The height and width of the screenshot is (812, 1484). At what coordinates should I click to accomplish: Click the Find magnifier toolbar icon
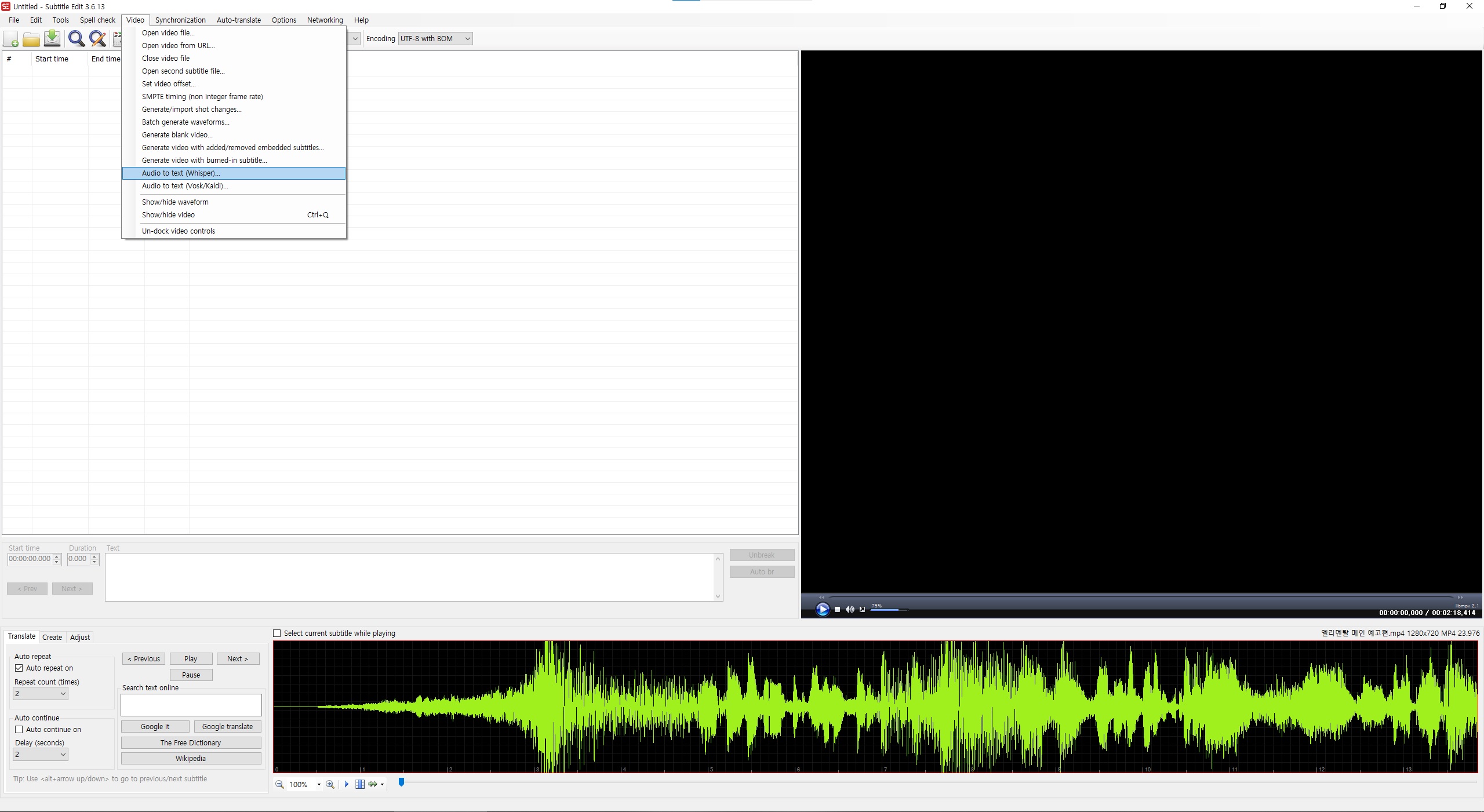(x=76, y=39)
